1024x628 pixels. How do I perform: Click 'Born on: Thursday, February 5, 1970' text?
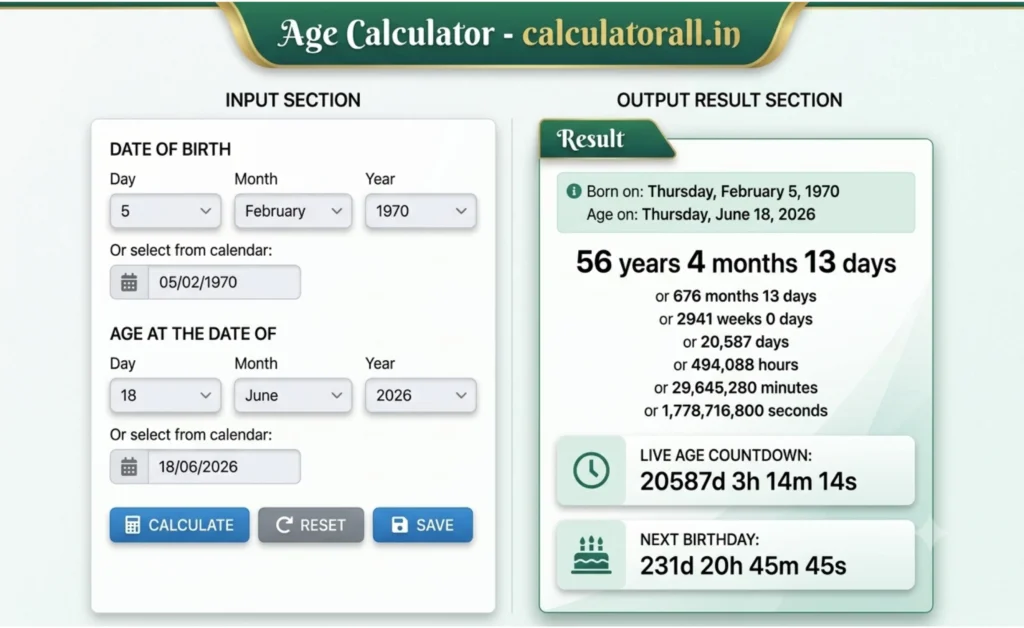click(x=712, y=191)
